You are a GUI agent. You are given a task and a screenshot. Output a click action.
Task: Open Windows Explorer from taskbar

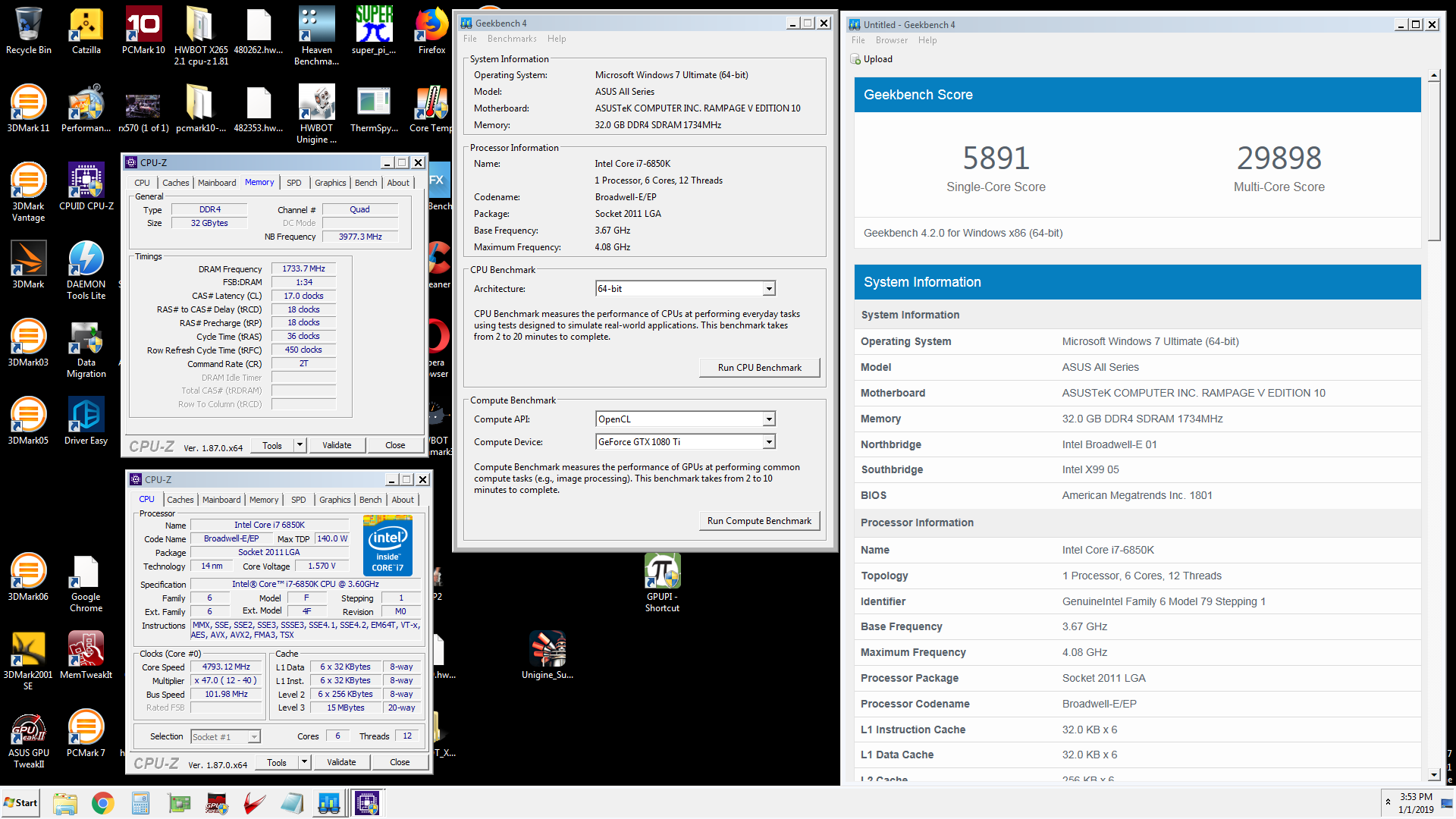pos(65,803)
